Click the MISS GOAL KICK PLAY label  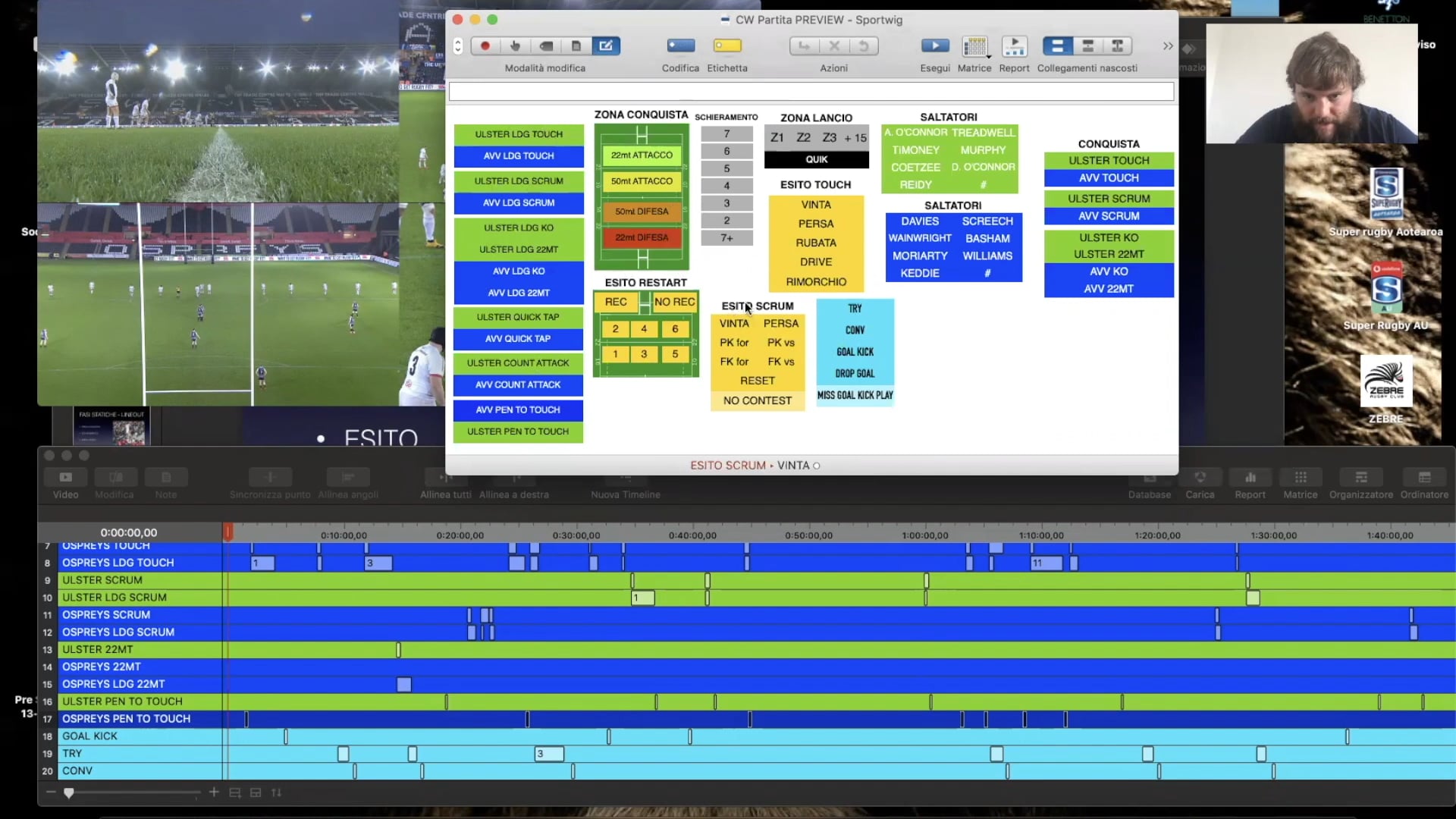855,396
